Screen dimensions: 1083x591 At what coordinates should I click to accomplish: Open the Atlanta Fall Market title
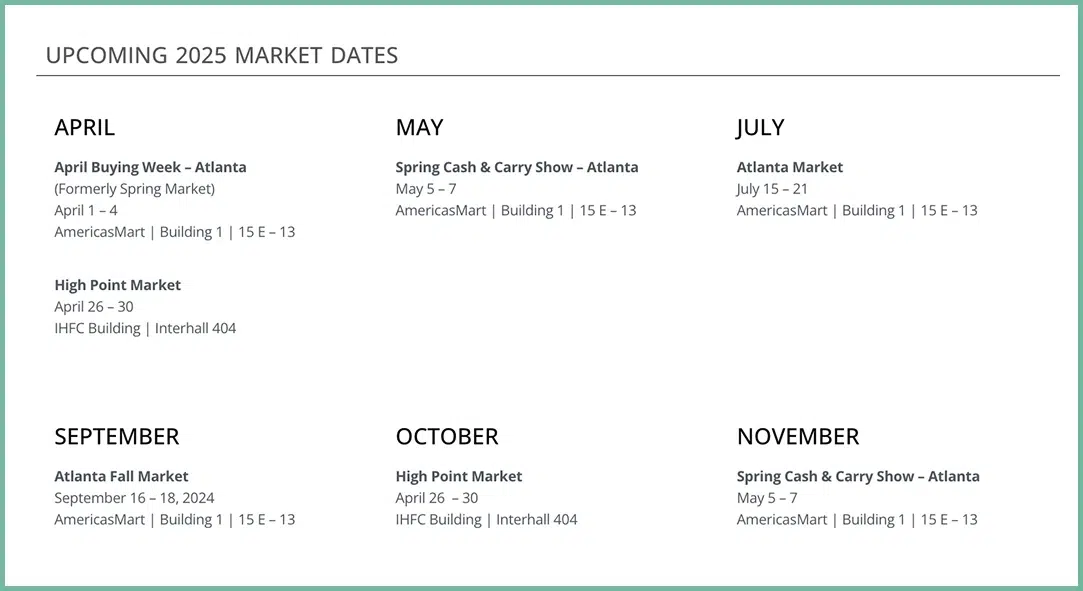[121, 476]
